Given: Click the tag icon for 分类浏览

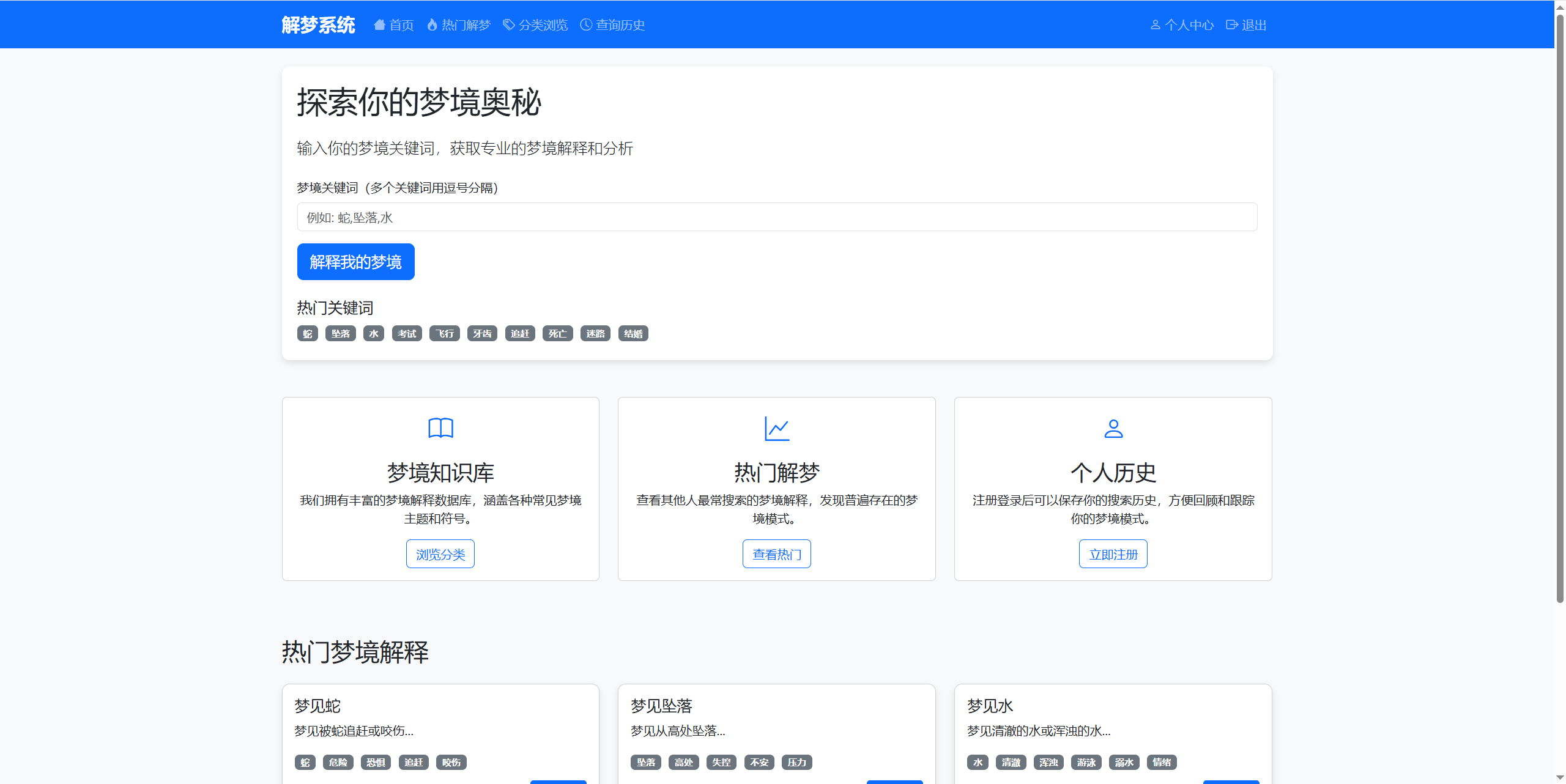Looking at the screenshot, I should tap(508, 25).
